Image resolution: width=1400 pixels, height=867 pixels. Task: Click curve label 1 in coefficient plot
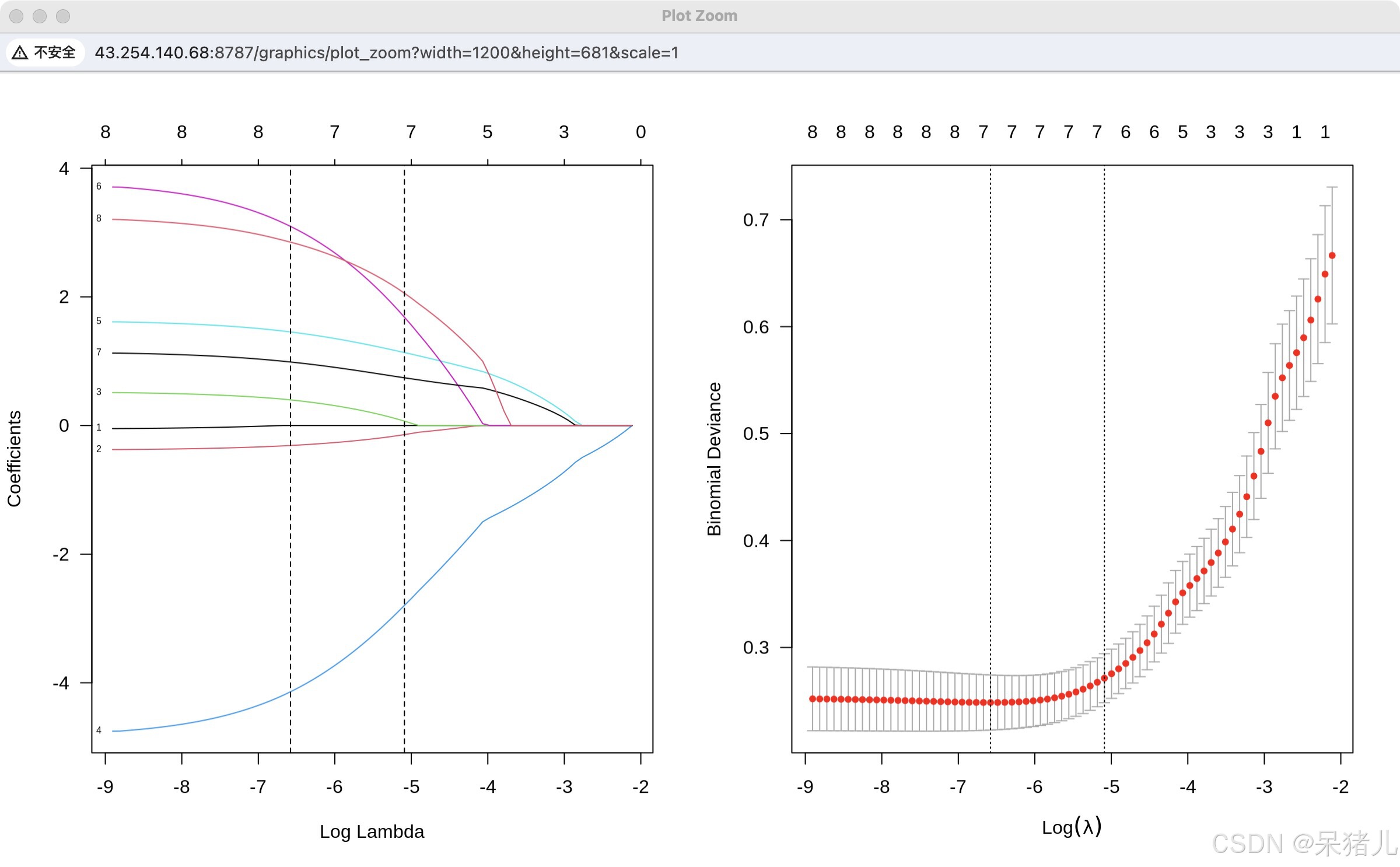[99, 427]
